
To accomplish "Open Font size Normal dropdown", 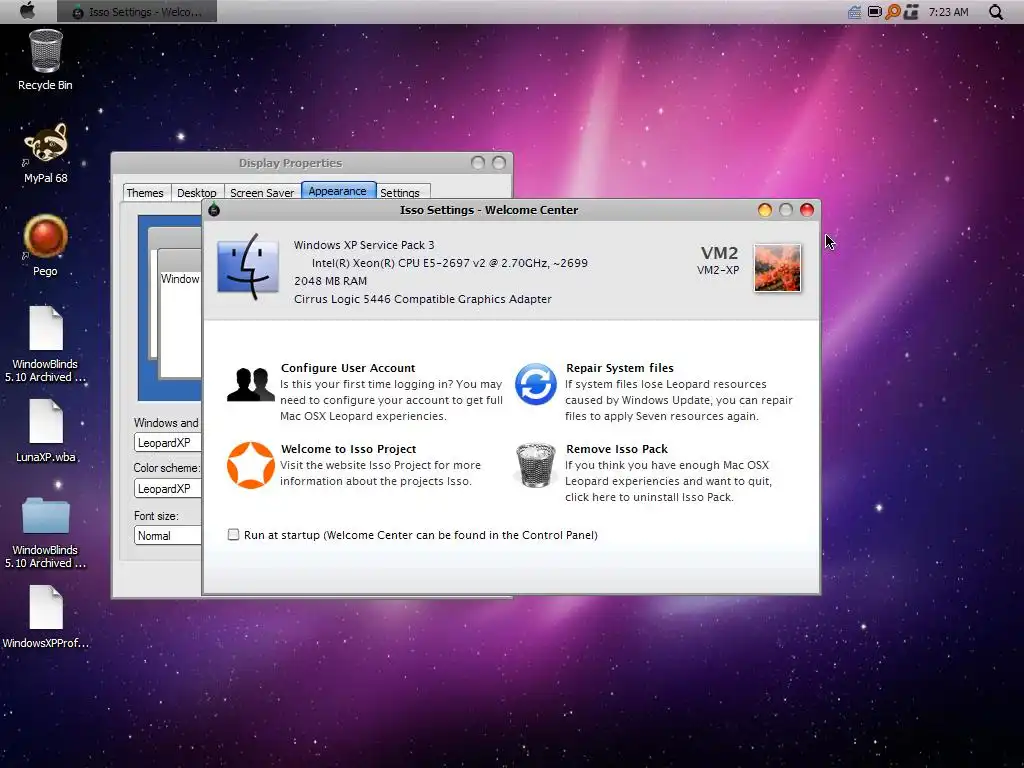I will [x=168, y=536].
